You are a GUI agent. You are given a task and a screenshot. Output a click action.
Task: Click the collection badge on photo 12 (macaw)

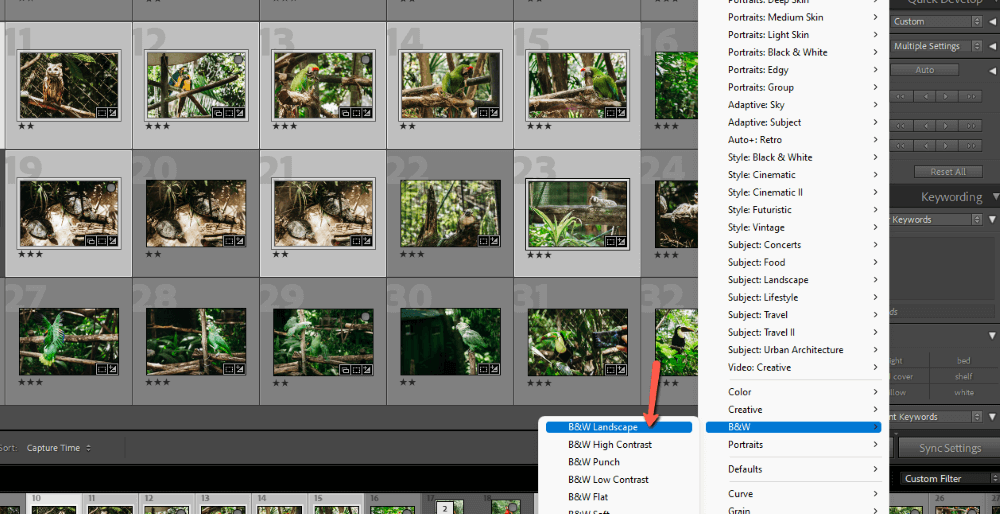(x=219, y=113)
